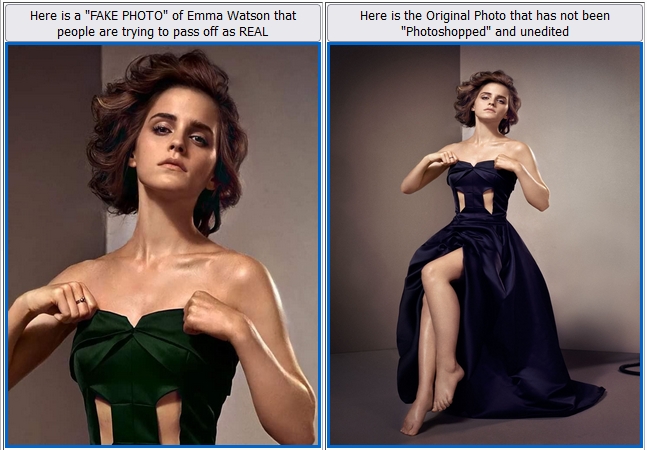Click the caption beginning 'Here is a "FAKE PHOTO"'
Image resolution: width=647 pixels, height=450 pixels.
click(x=163, y=23)
